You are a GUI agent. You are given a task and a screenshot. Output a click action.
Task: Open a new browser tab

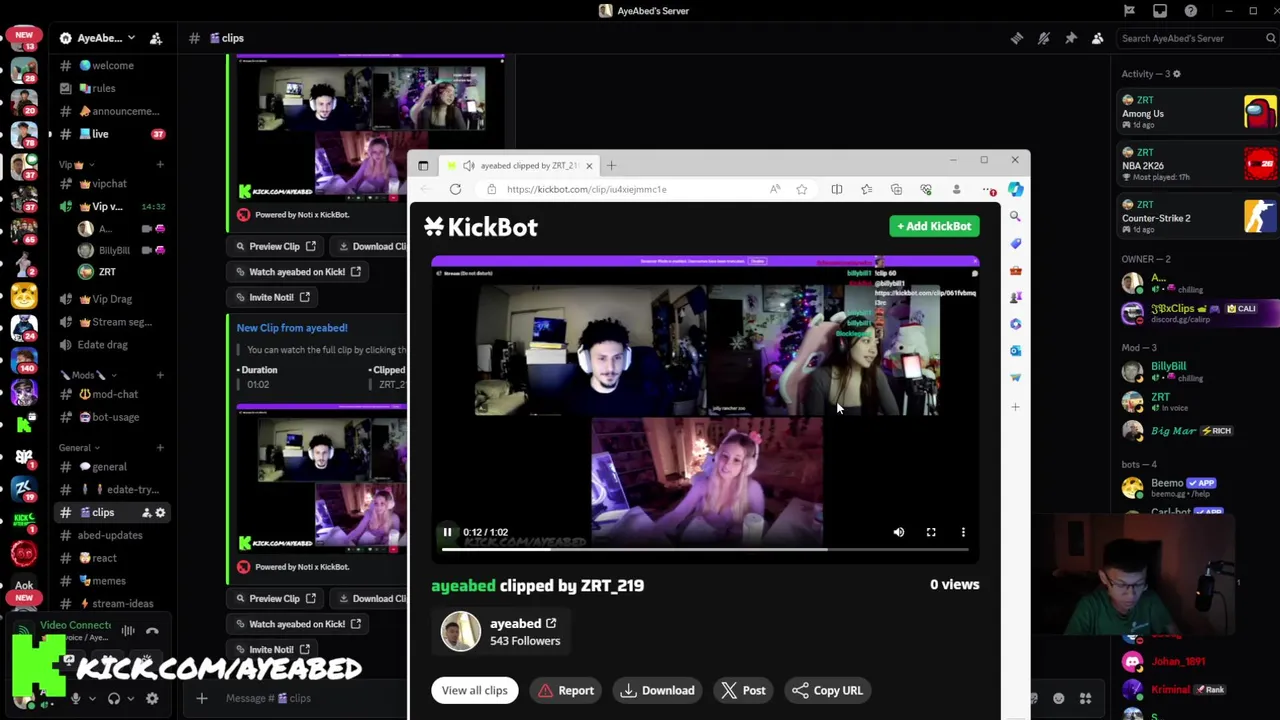[611, 165]
